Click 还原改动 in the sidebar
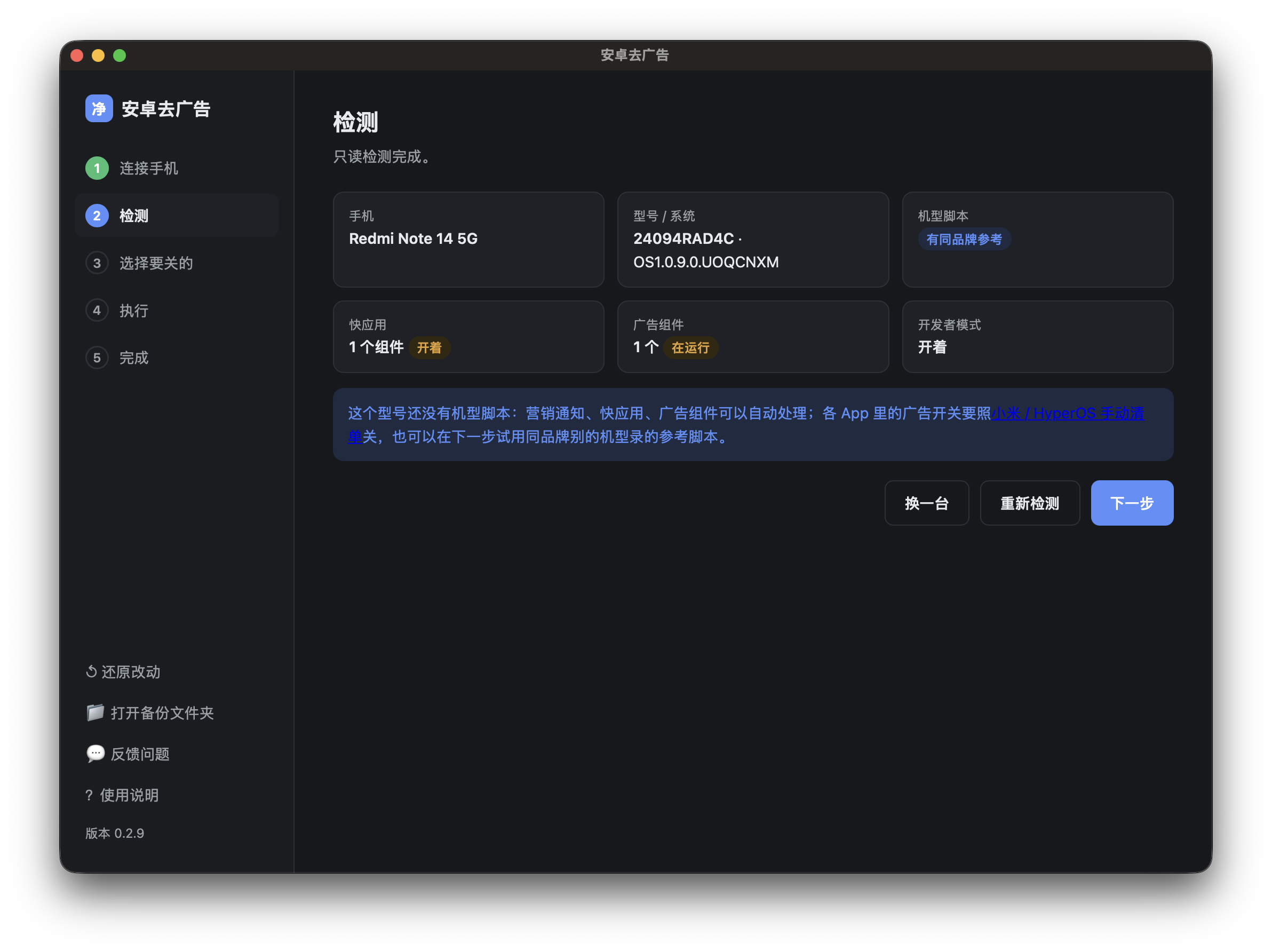 click(x=123, y=672)
